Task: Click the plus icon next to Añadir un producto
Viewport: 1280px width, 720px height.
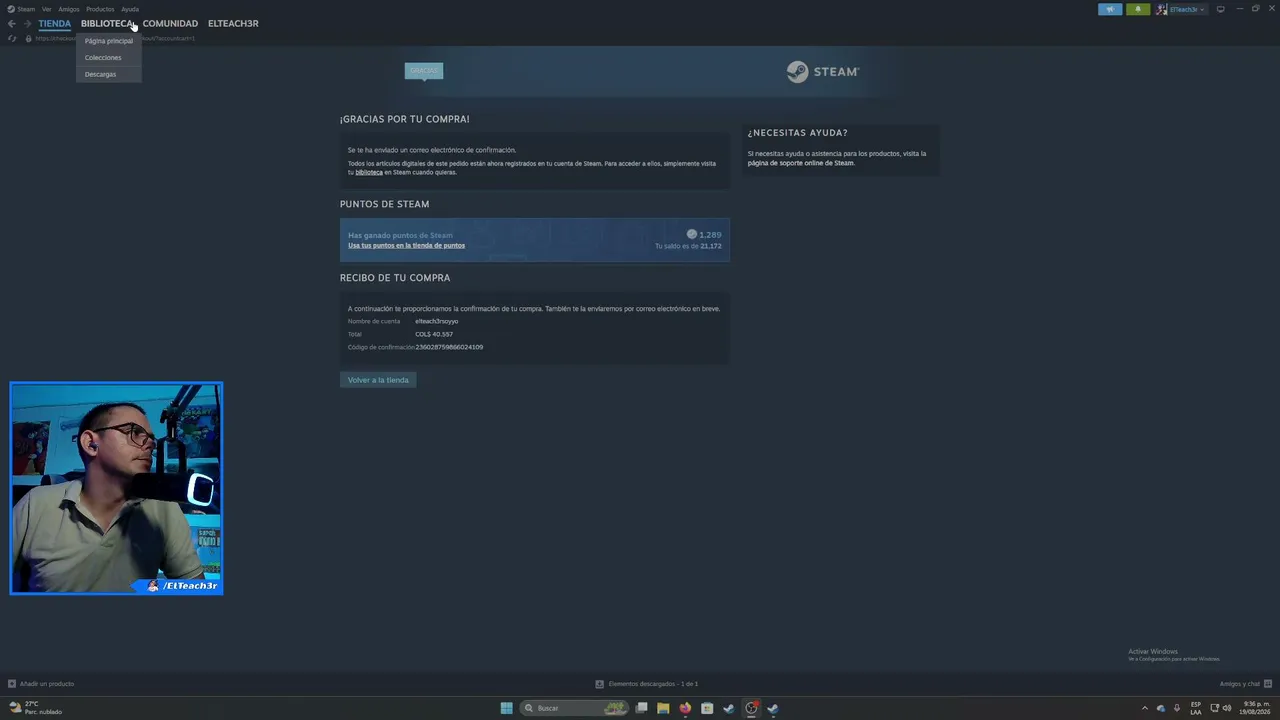Action: [x=12, y=684]
